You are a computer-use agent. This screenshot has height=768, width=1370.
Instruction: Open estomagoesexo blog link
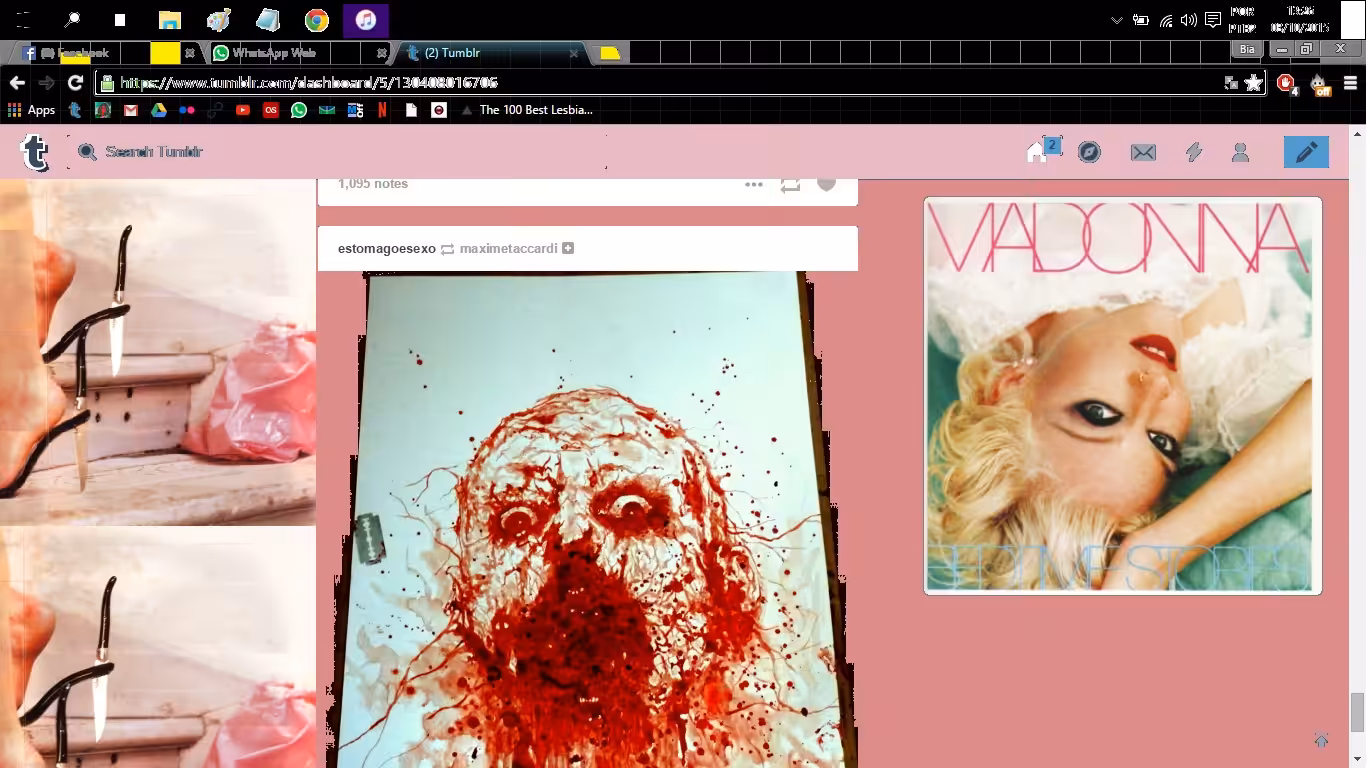click(387, 248)
